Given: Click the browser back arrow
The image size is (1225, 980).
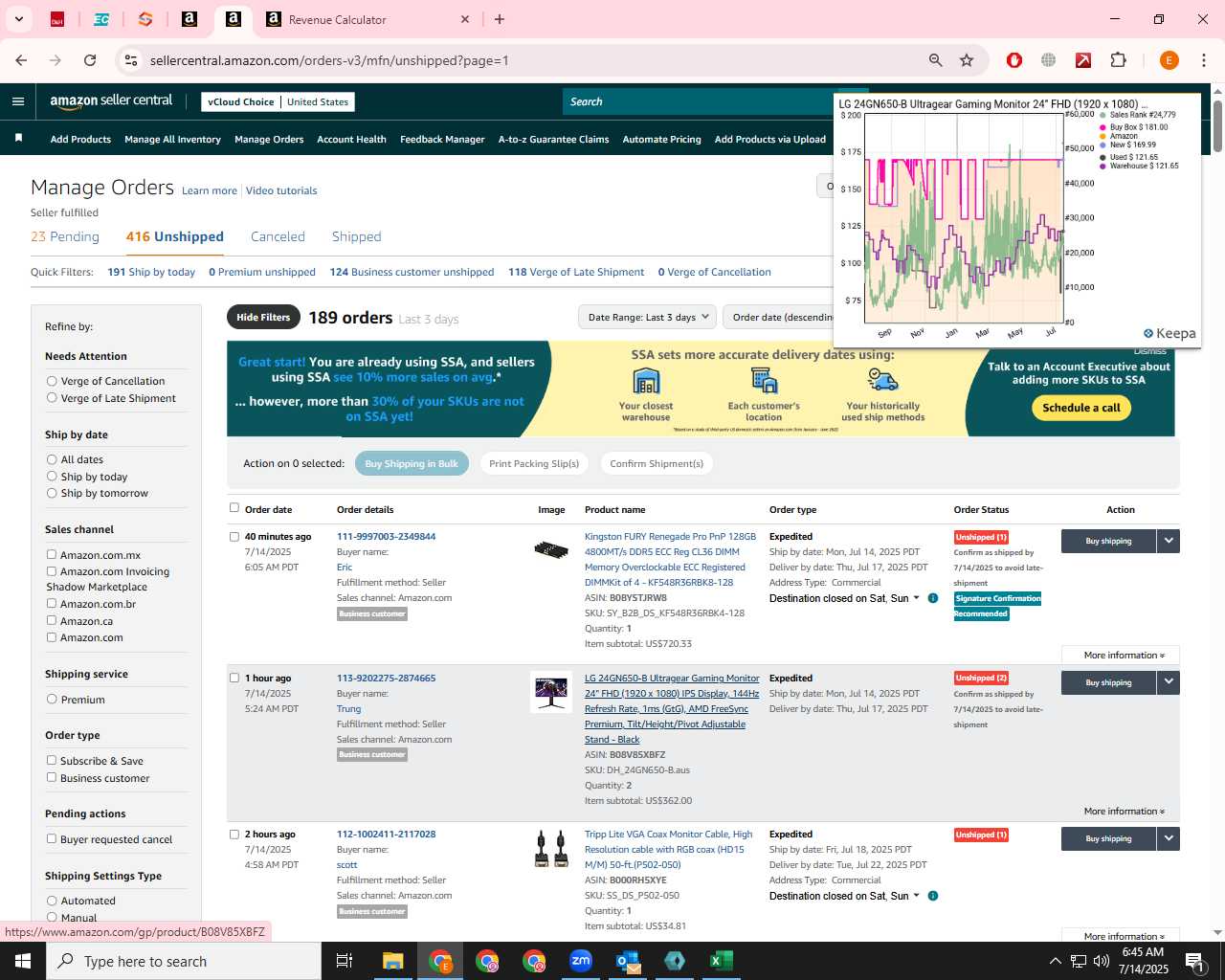Looking at the screenshot, I should point(21,60).
